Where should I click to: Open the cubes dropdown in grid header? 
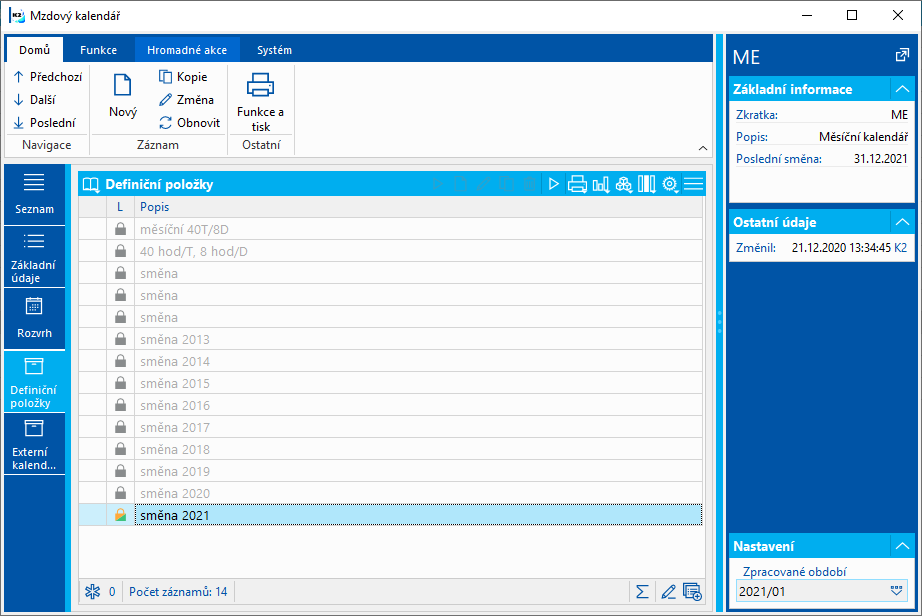[624, 184]
